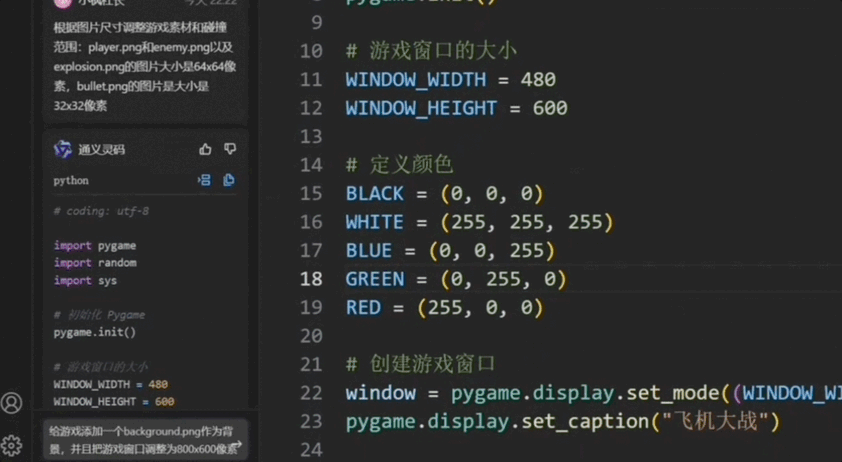Send the chat message with arrow icon
842x462 pixels.
tap(237, 445)
